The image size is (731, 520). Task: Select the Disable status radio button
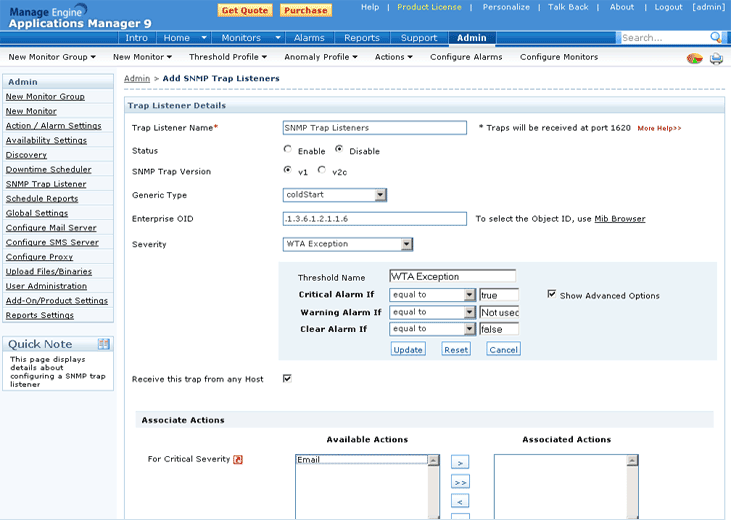point(339,149)
